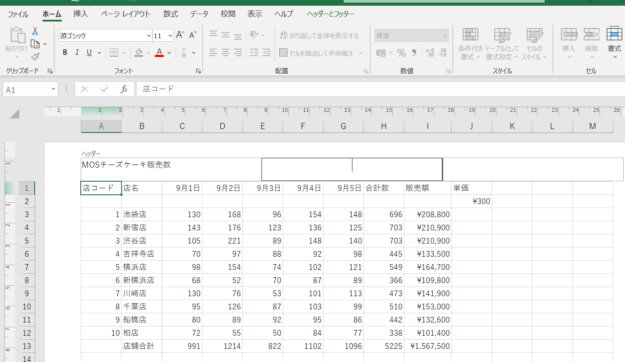Open the font name dropdown

point(149,36)
